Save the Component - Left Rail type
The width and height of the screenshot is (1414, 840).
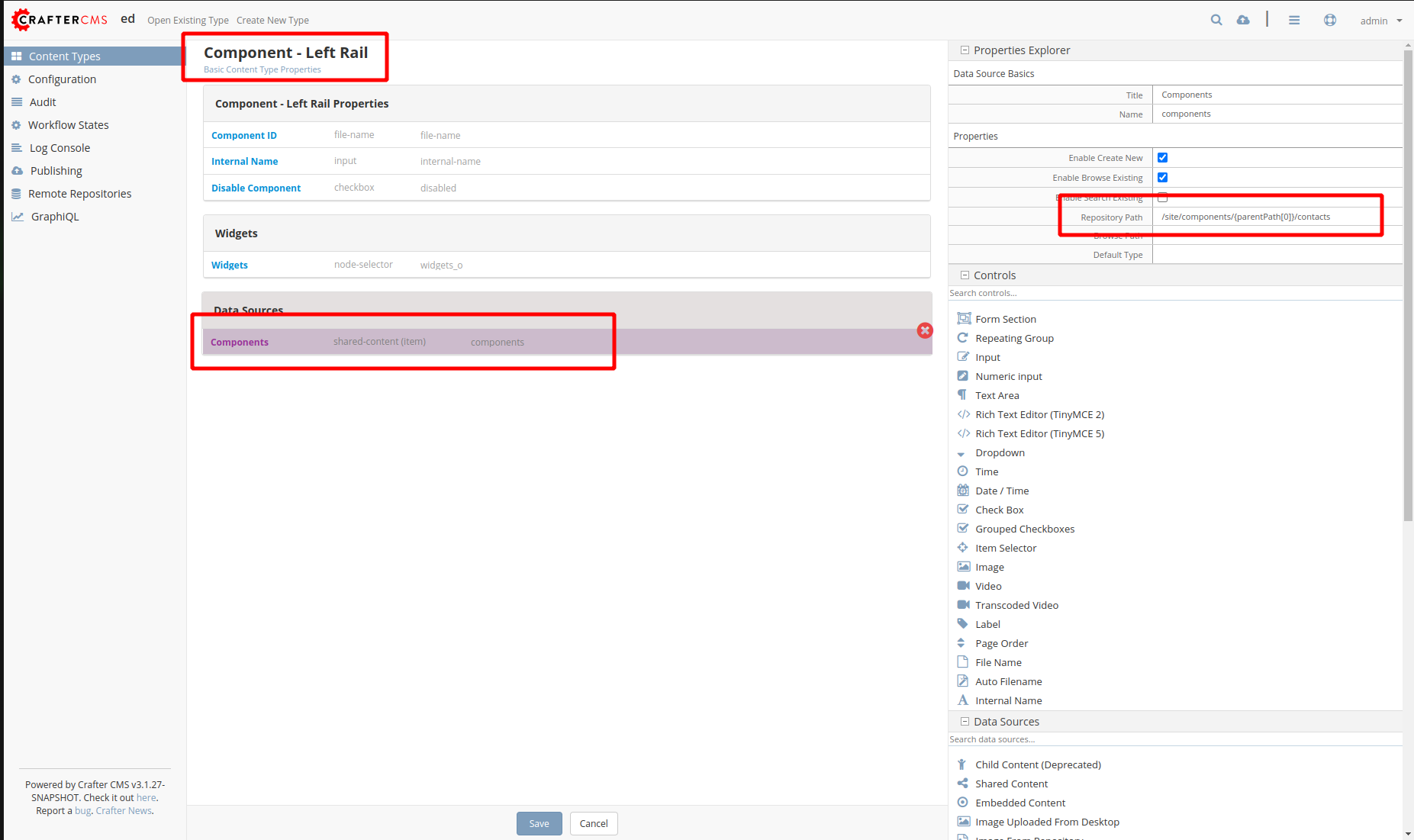pos(539,823)
